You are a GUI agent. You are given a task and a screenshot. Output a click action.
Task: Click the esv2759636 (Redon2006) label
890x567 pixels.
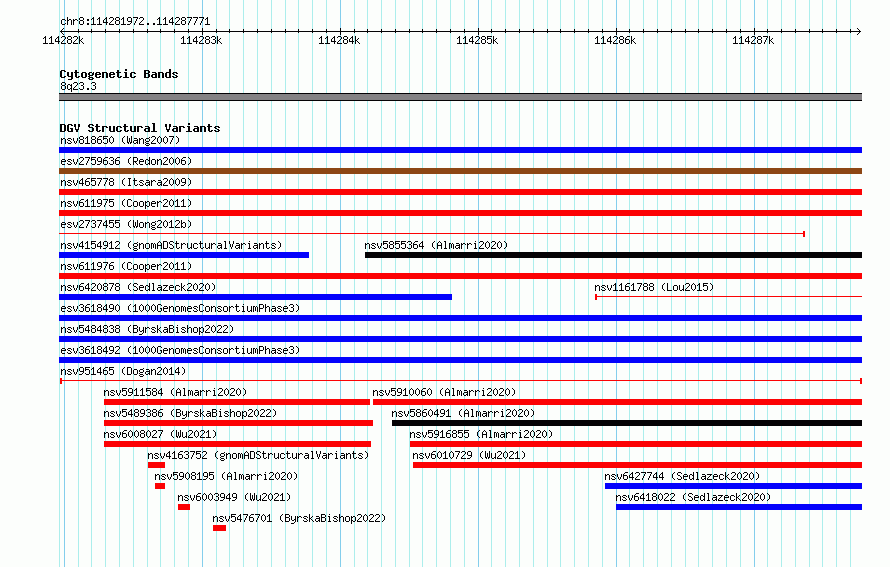(x=126, y=161)
